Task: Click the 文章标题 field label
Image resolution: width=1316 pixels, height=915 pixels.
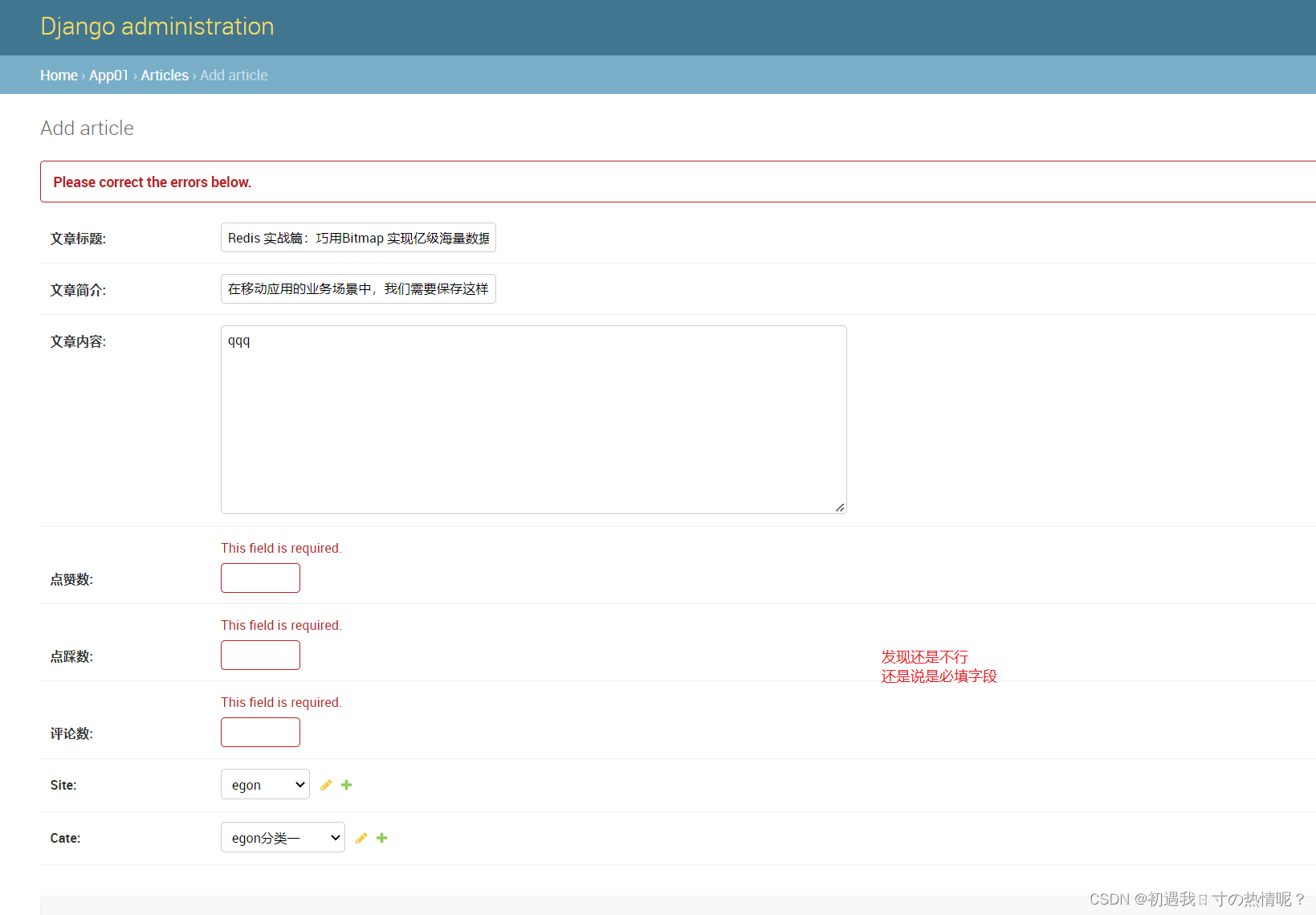Action: click(78, 239)
